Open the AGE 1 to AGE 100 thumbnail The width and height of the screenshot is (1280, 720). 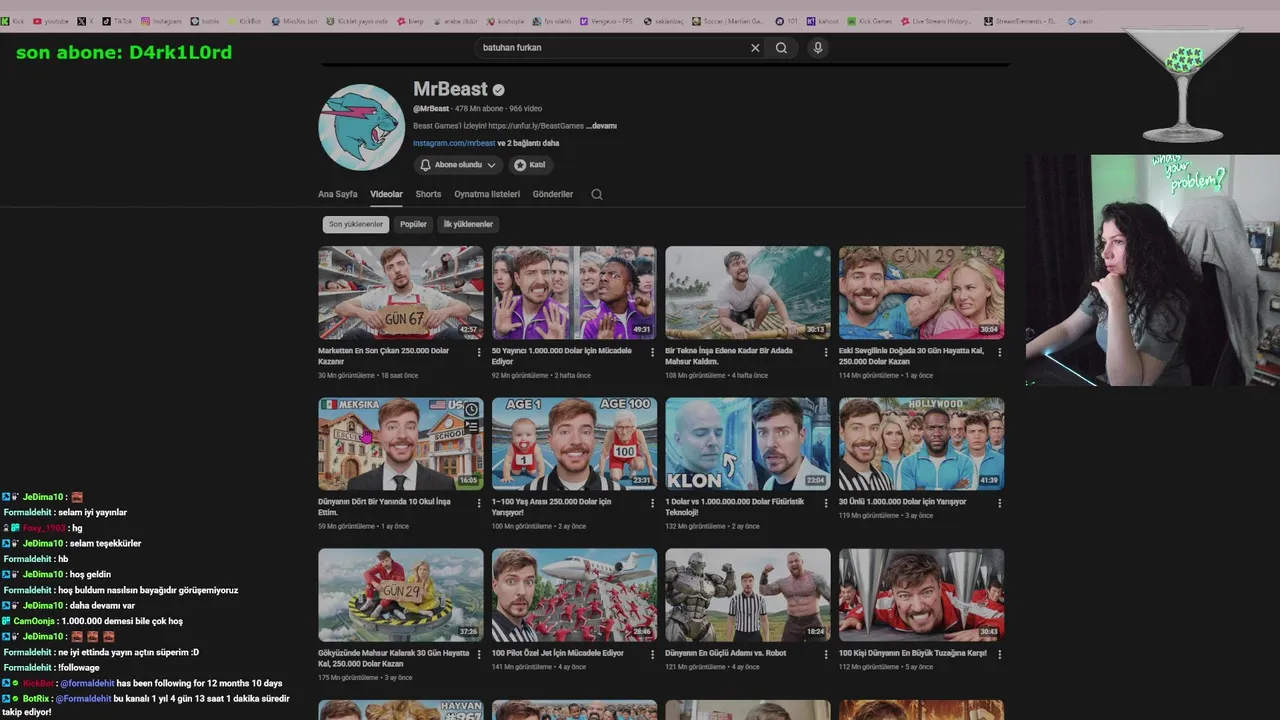(x=574, y=443)
